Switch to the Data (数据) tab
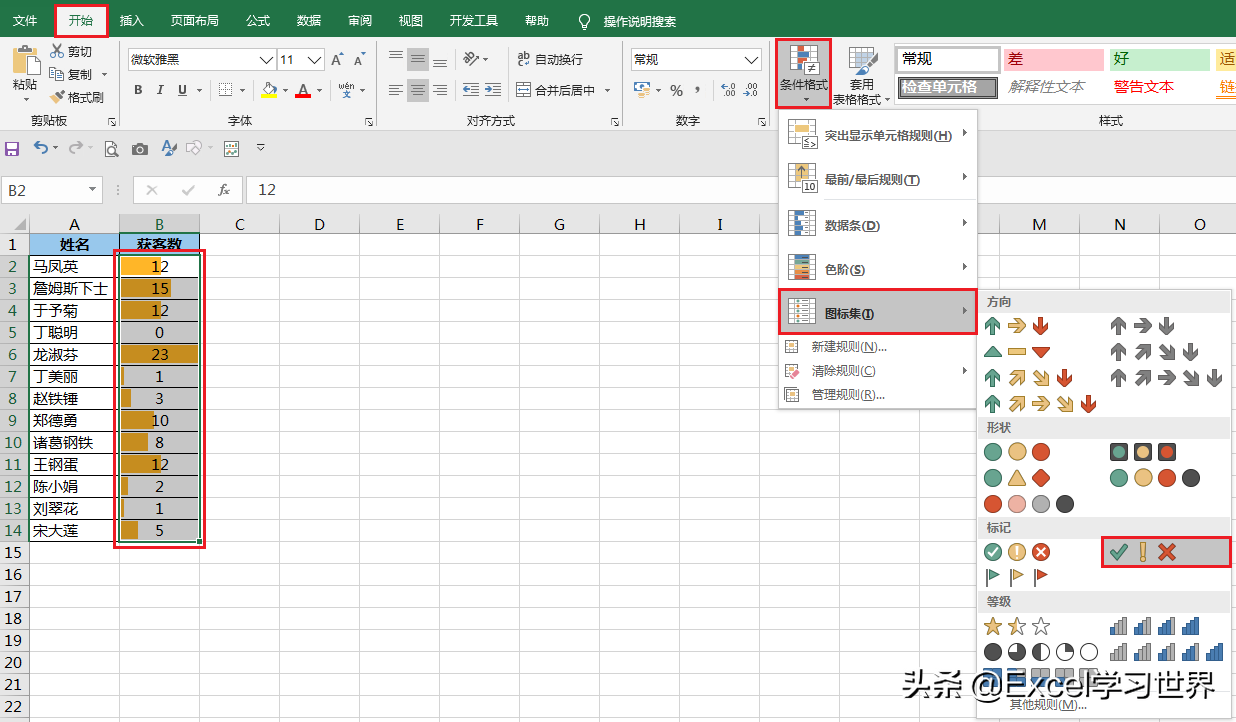The image size is (1236, 722). click(309, 20)
